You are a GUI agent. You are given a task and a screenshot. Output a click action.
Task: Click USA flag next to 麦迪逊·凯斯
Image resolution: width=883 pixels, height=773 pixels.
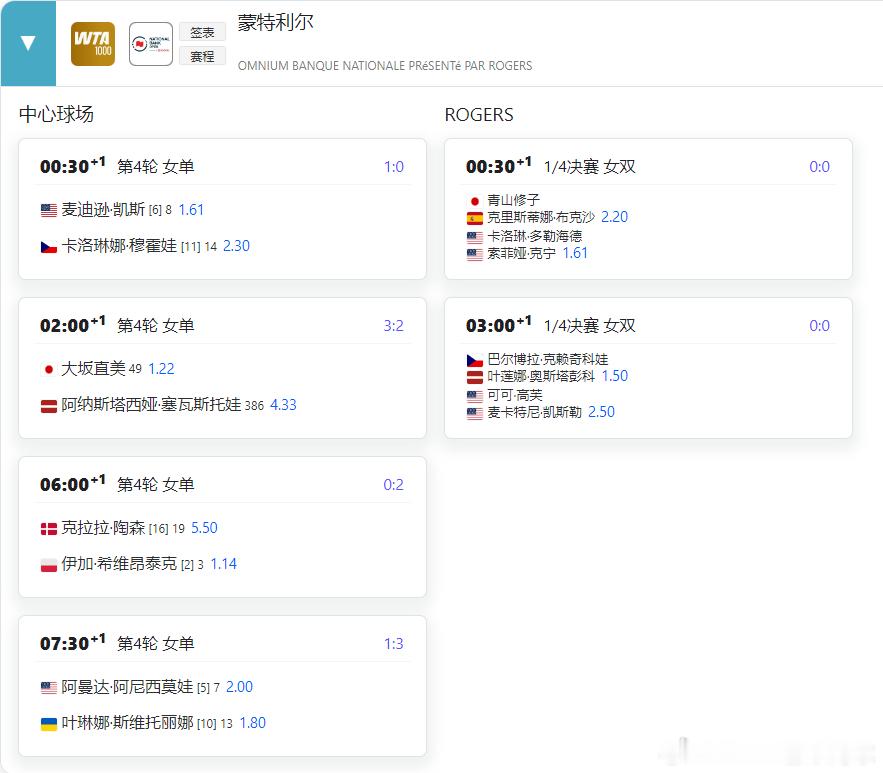coord(49,211)
